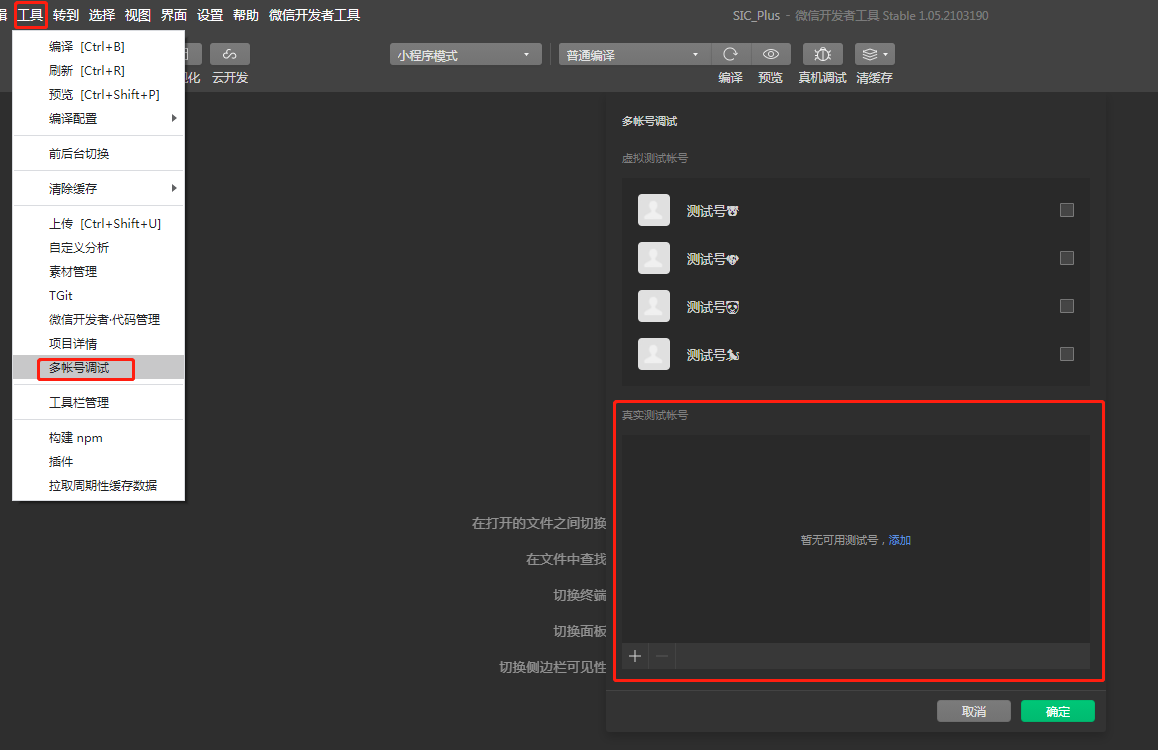Click the 添加 link for test accounts
The height and width of the screenshot is (750, 1158).
(900, 540)
